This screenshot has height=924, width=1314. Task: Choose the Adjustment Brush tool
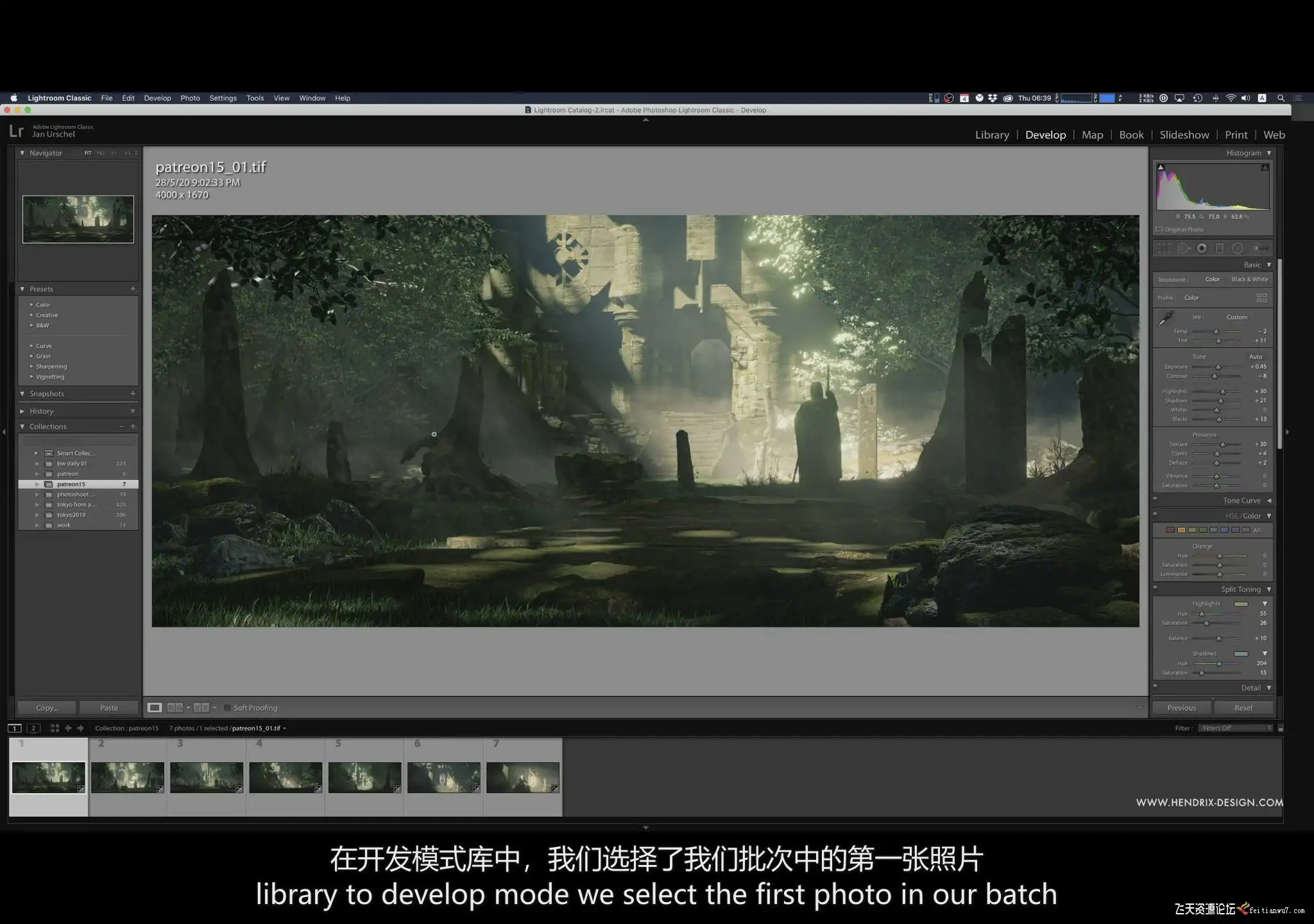(x=1260, y=248)
